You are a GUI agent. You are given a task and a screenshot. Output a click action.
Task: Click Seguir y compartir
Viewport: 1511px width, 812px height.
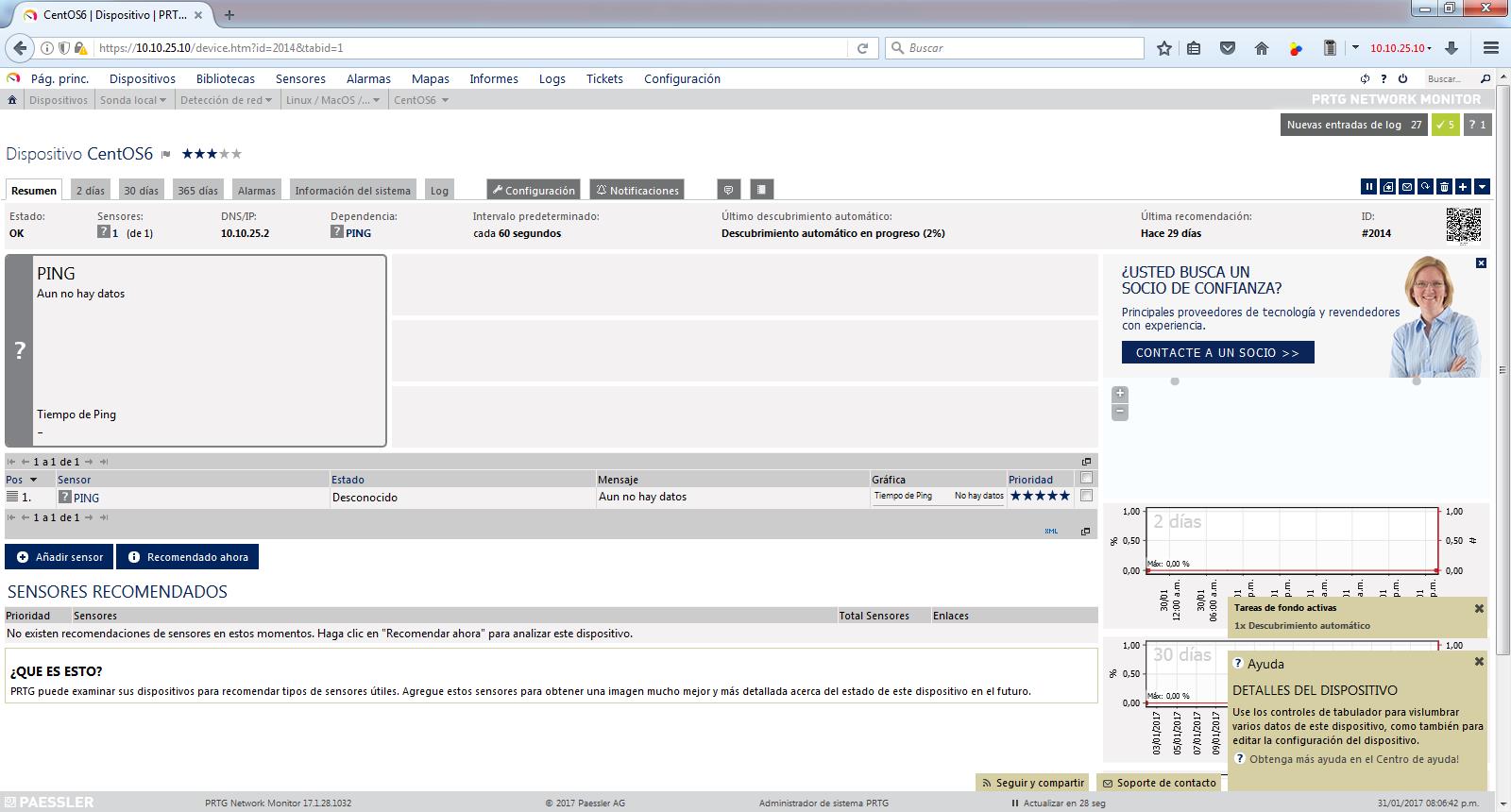tap(1033, 783)
